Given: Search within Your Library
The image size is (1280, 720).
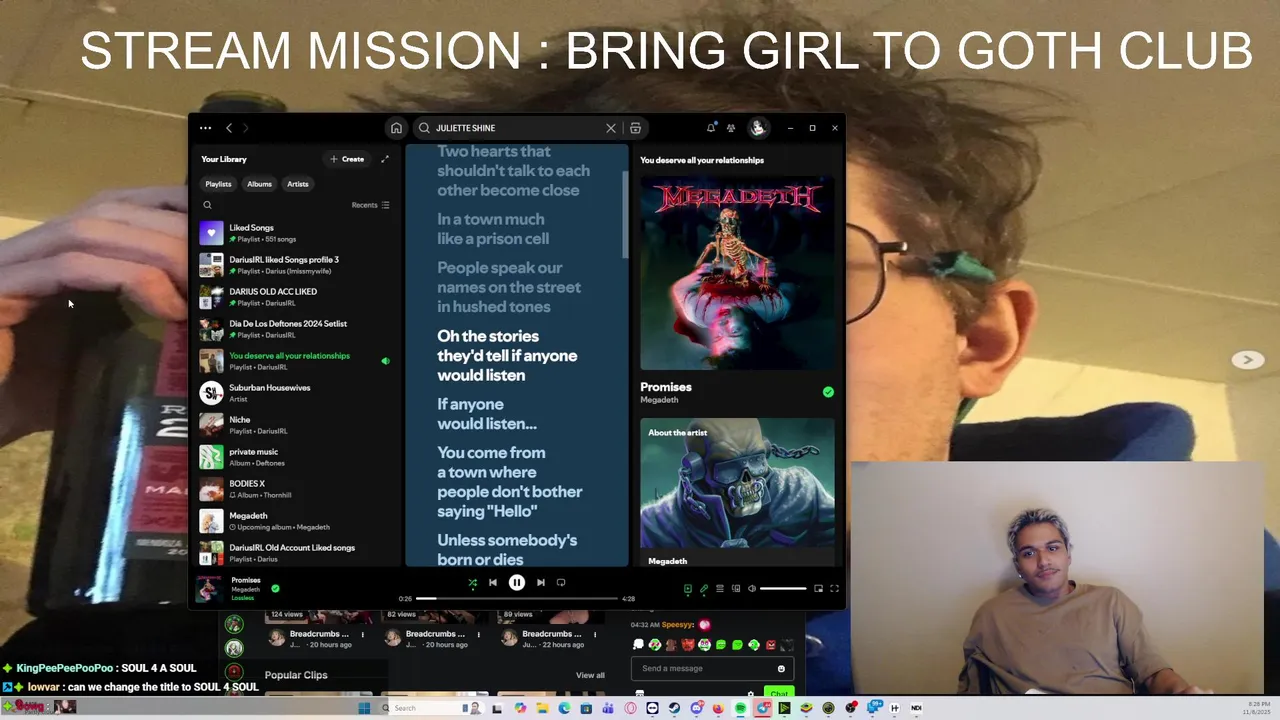Looking at the screenshot, I should pyautogui.click(x=208, y=205).
